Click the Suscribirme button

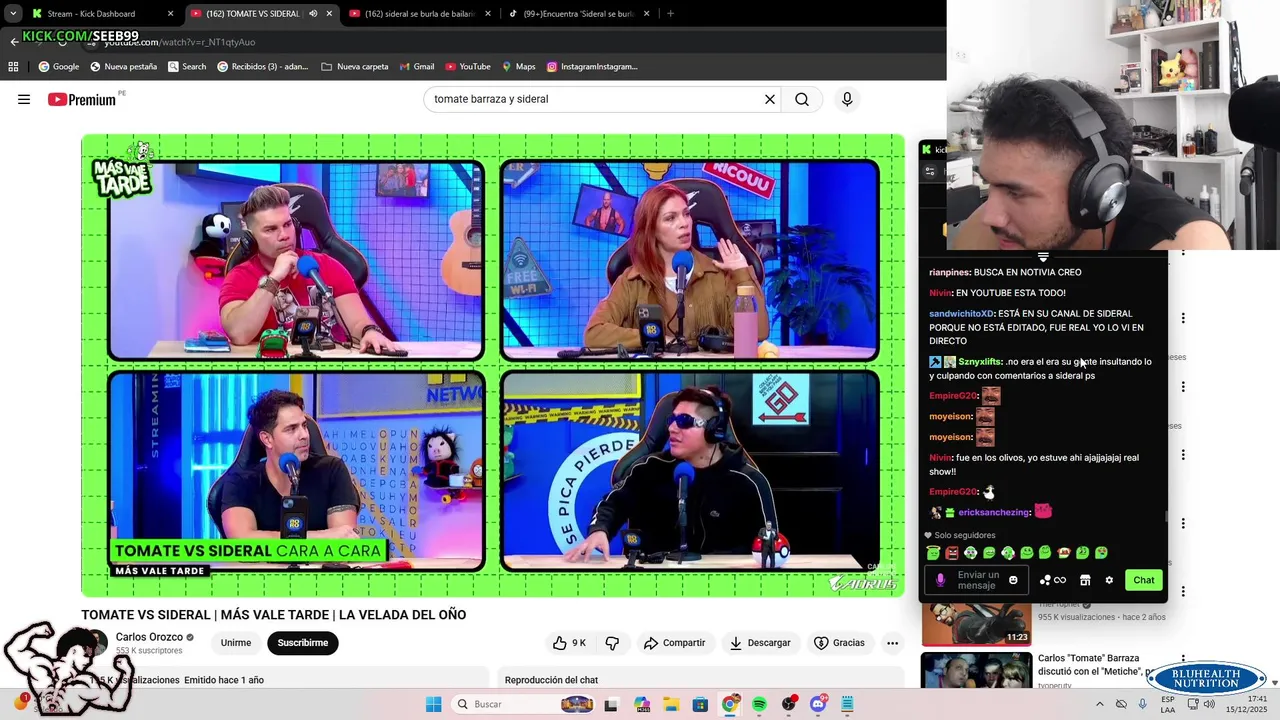tap(303, 643)
